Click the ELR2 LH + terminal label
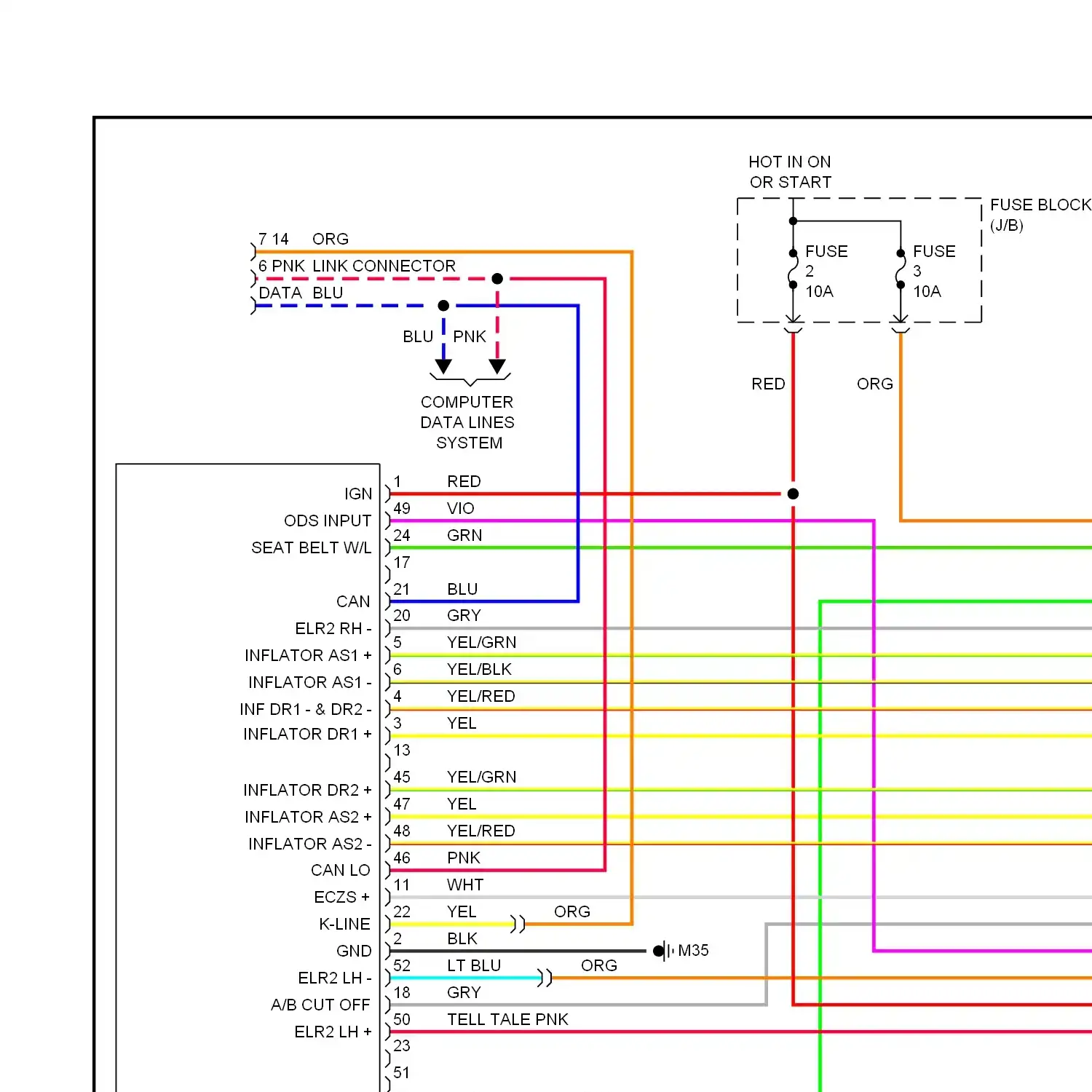The height and width of the screenshot is (1092, 1092). (333, 1032)
